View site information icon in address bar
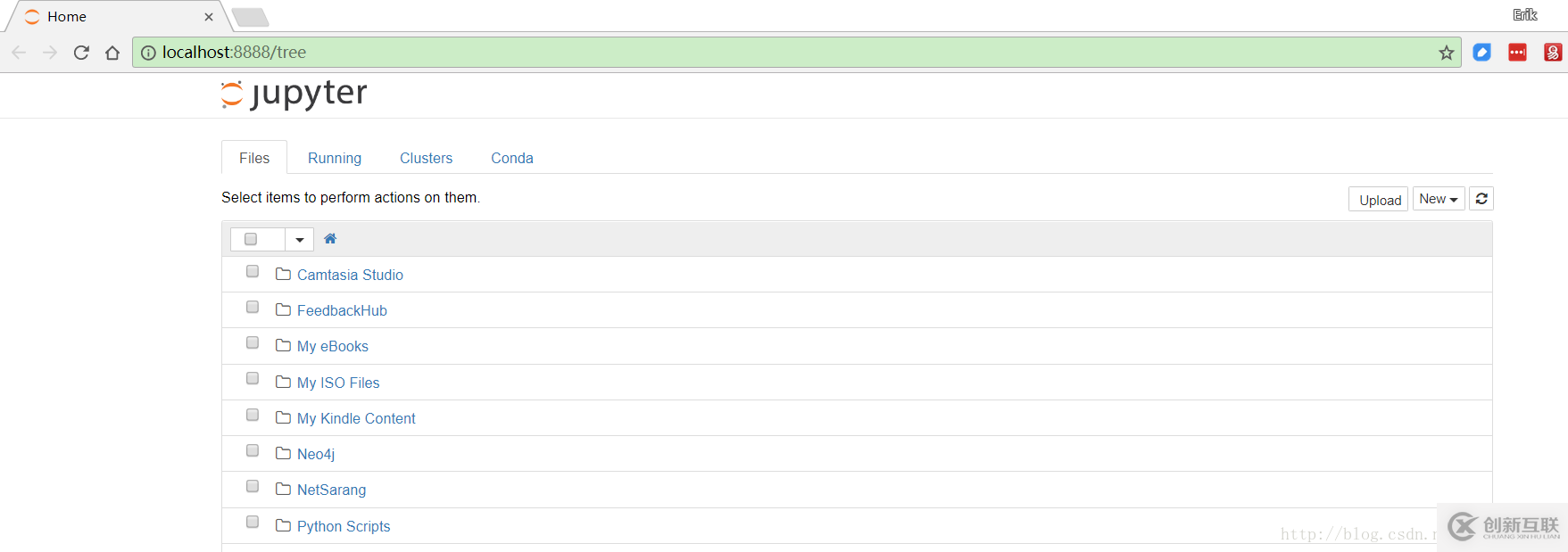This screenshot has width=1568, height=552. (148, 53)
